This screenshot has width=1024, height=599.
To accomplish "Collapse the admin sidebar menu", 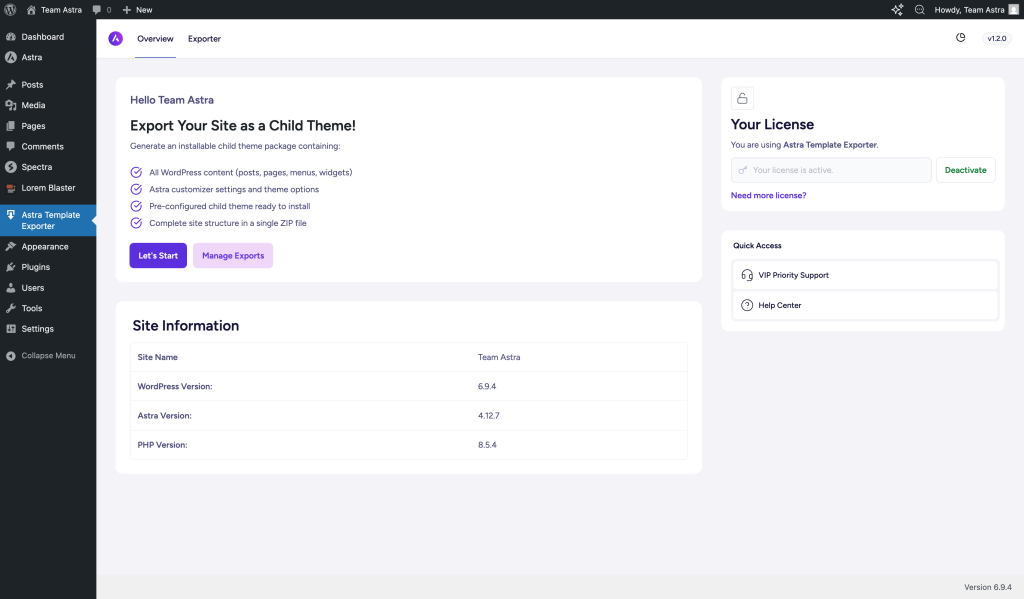I will pos(40,356).
